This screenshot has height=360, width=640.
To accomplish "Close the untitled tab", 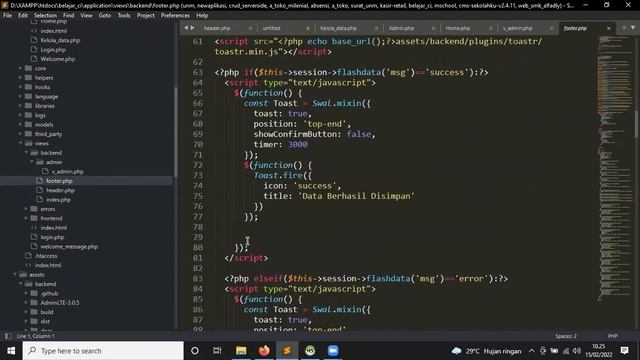I will (308, 28).
